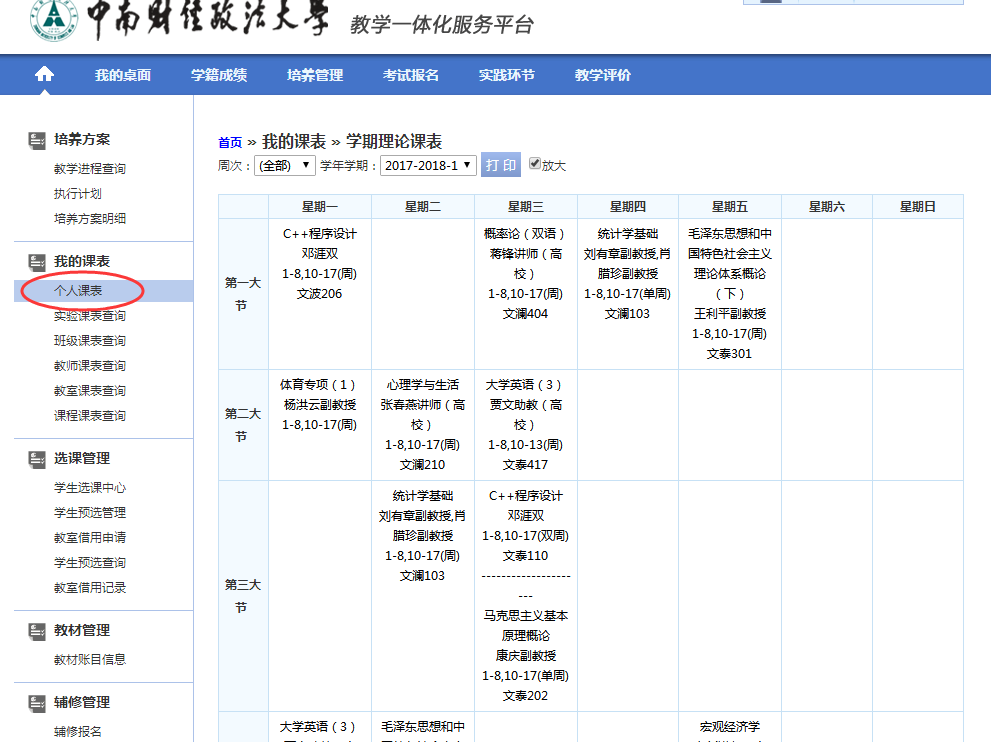Click the 教材管理 section icon

coord(37,631)
